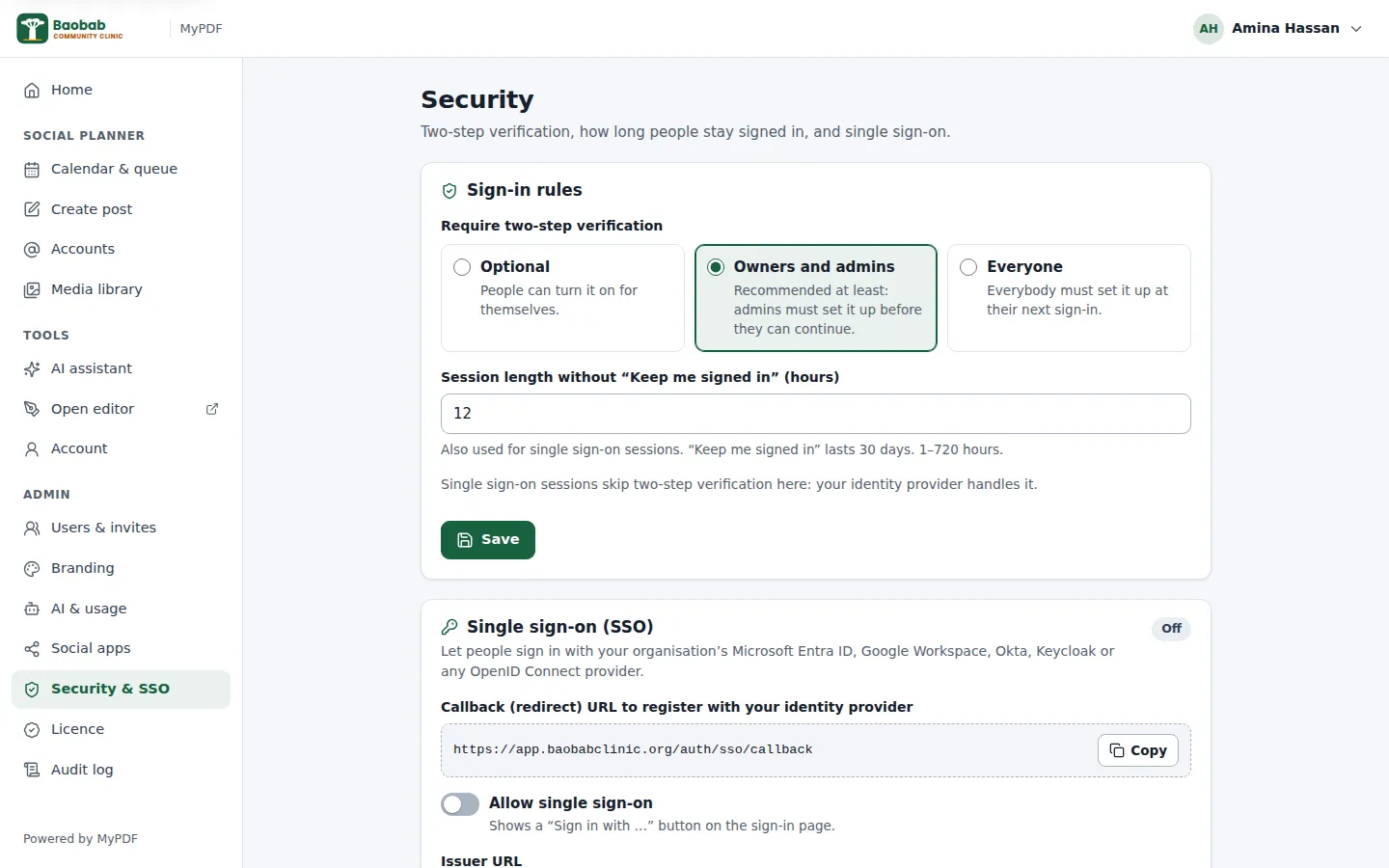Click the Licence badge icon

[x=32, y=729]
